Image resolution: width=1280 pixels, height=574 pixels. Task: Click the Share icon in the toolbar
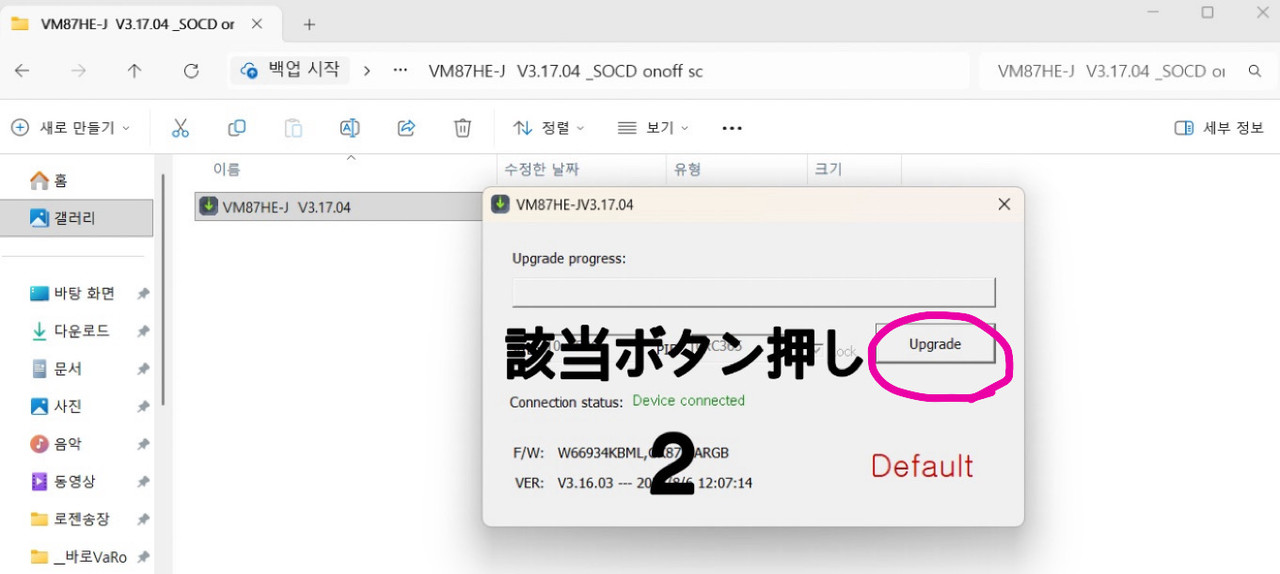coord(406,128)
